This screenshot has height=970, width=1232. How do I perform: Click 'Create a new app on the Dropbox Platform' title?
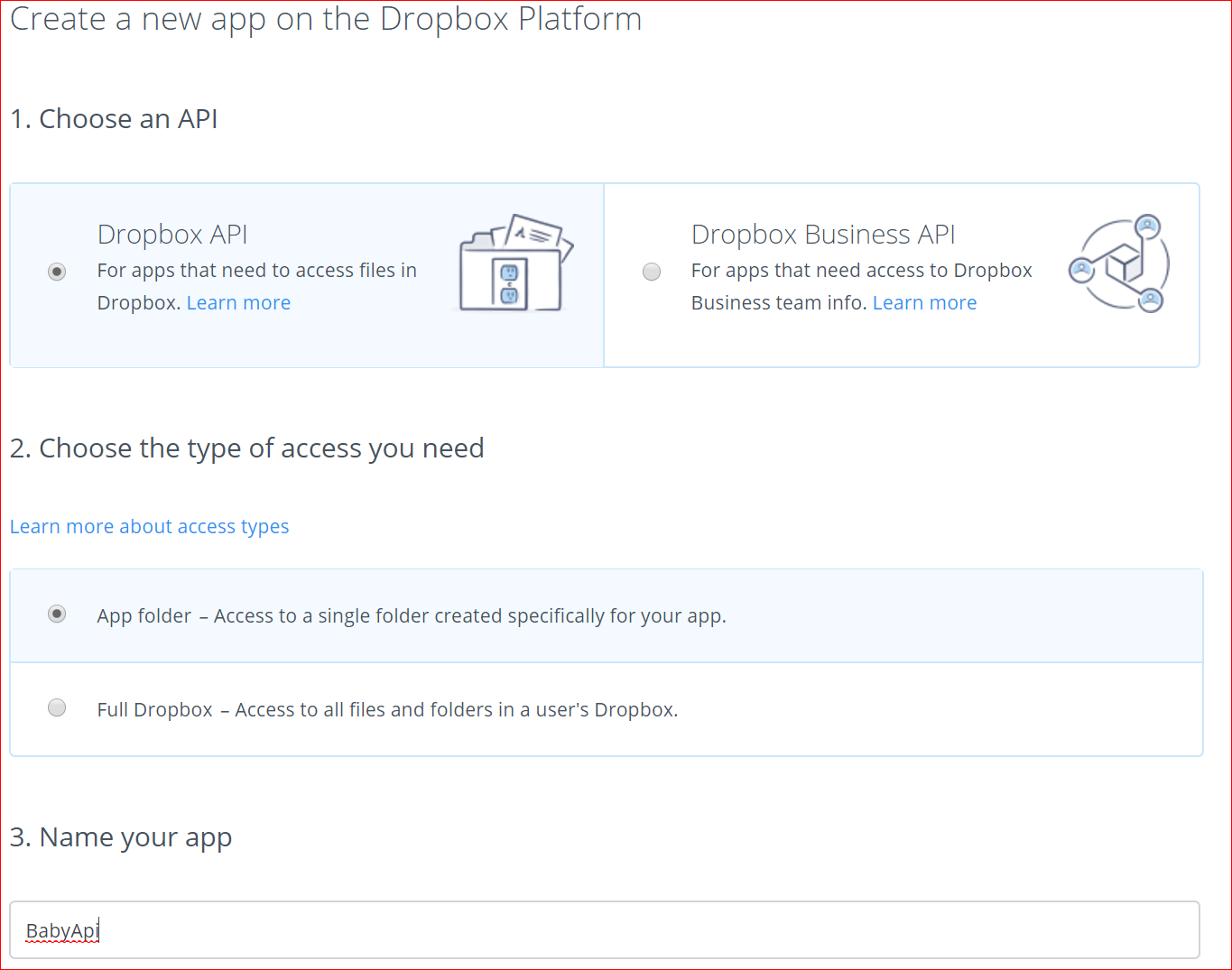click(x=326, y=19)
